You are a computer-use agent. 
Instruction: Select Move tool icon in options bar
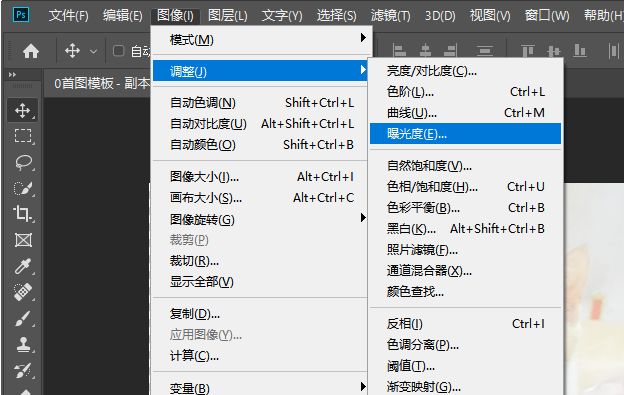pyautogui.click(x=72, y=51)
